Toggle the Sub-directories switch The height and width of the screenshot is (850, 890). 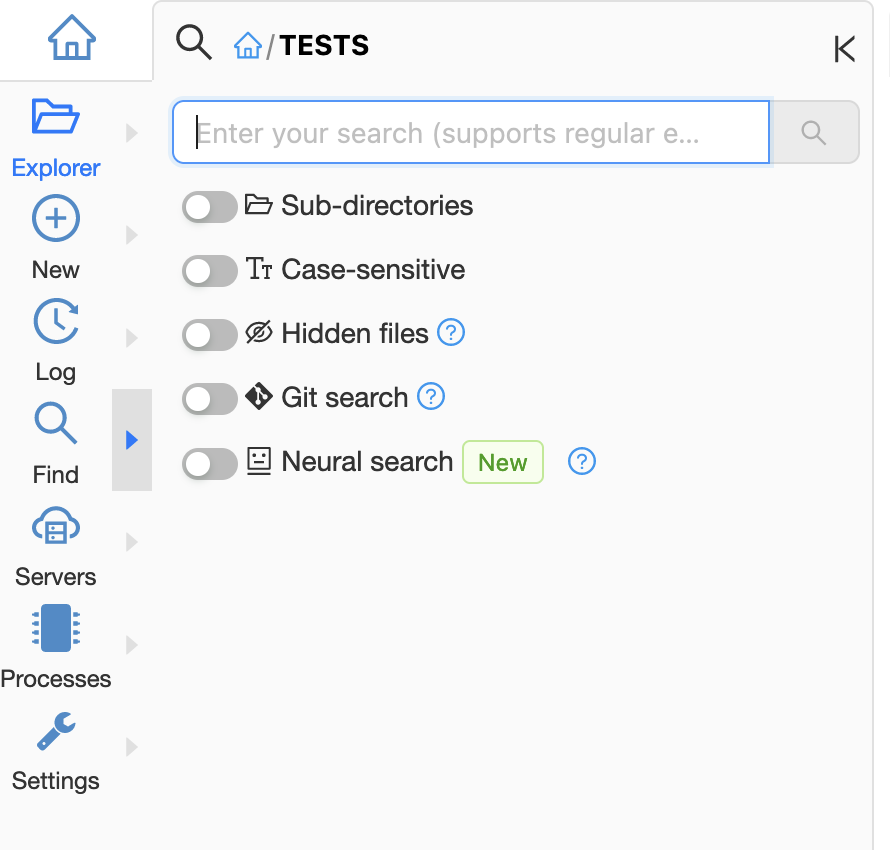209,206
